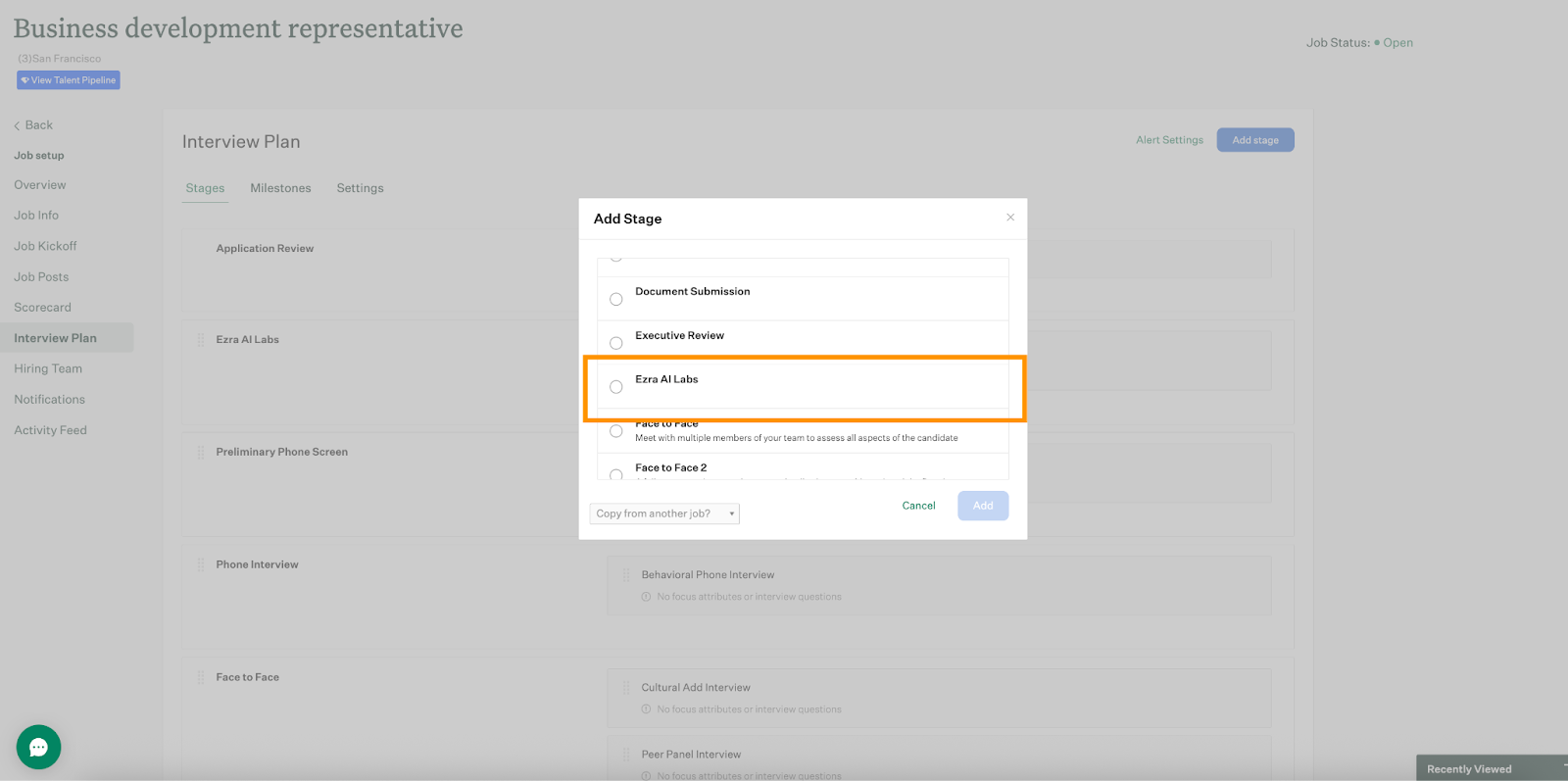Grab the drag handle beside Preliminary Phone Screen

(x=201, y=452)
